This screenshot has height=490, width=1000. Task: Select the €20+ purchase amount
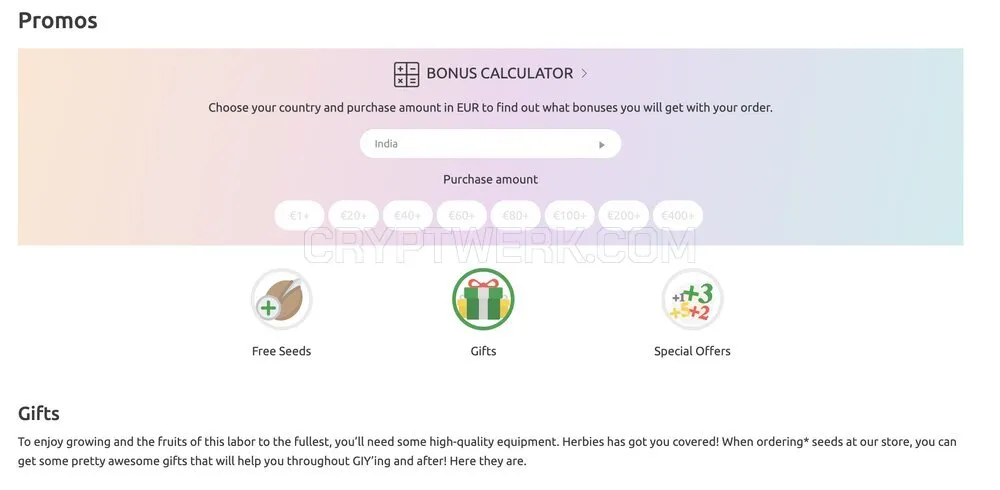pyautogui.click(x=353, y=216)
